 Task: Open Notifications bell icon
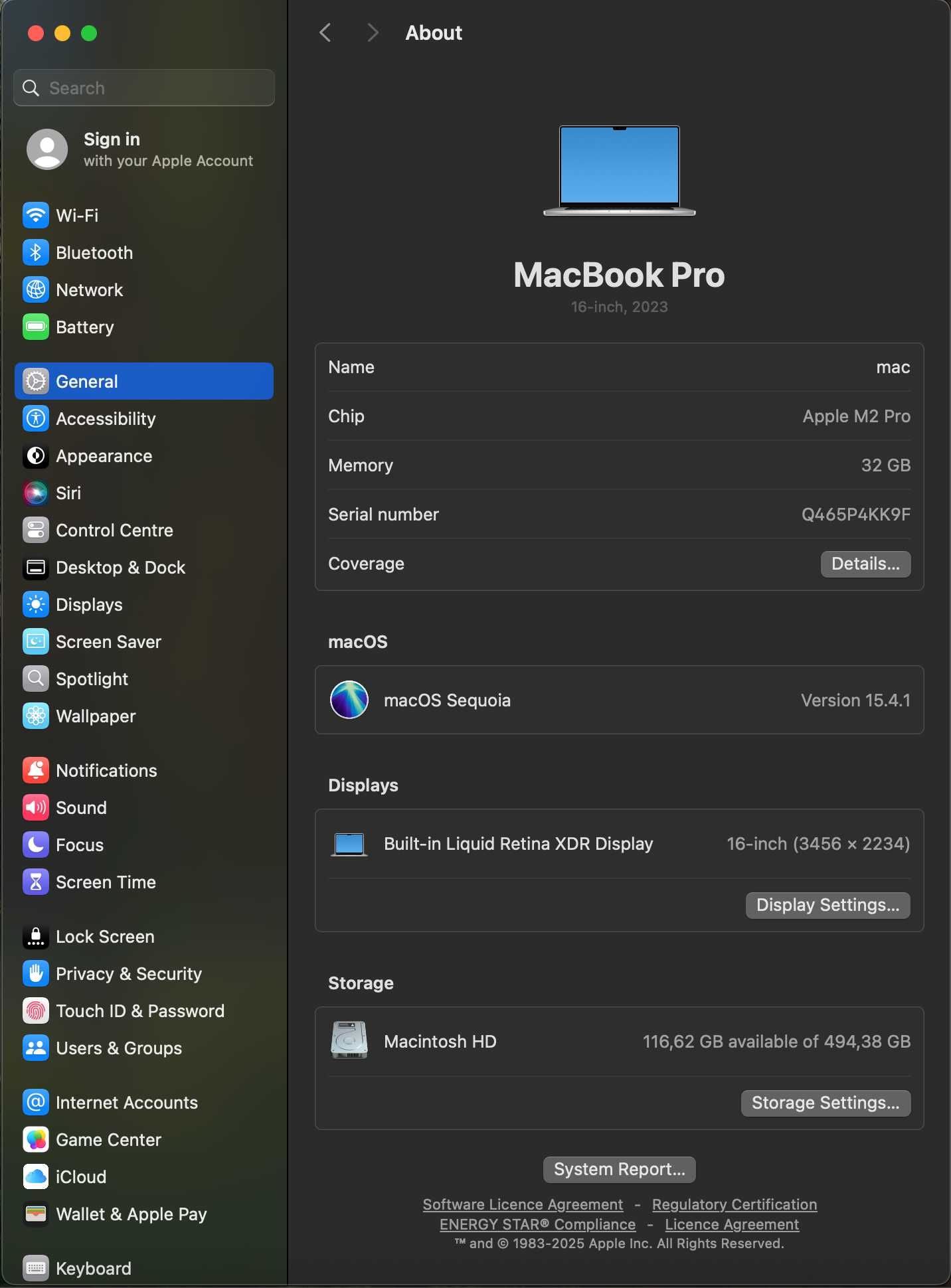point(35,770)
